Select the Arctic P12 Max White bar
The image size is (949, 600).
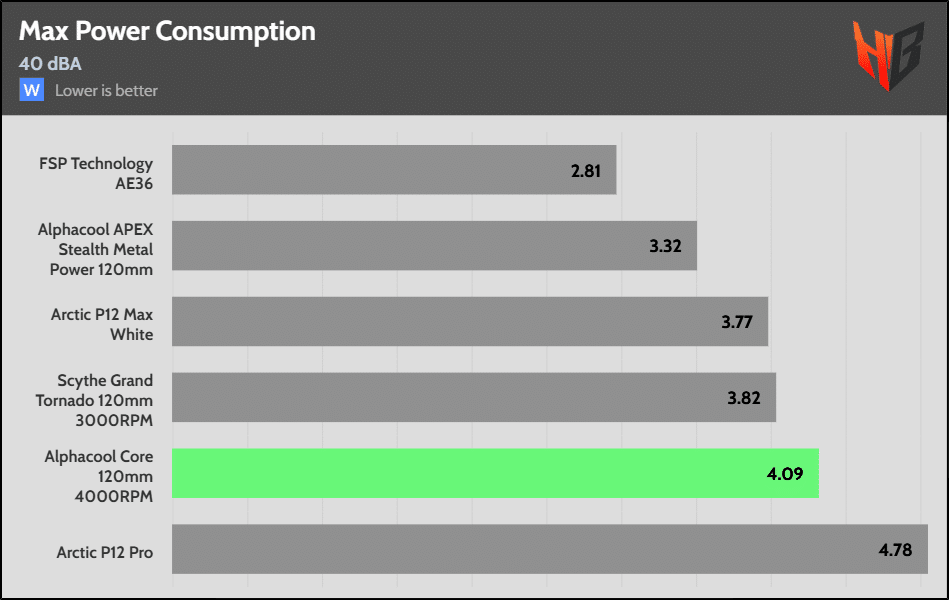point(470,322)
